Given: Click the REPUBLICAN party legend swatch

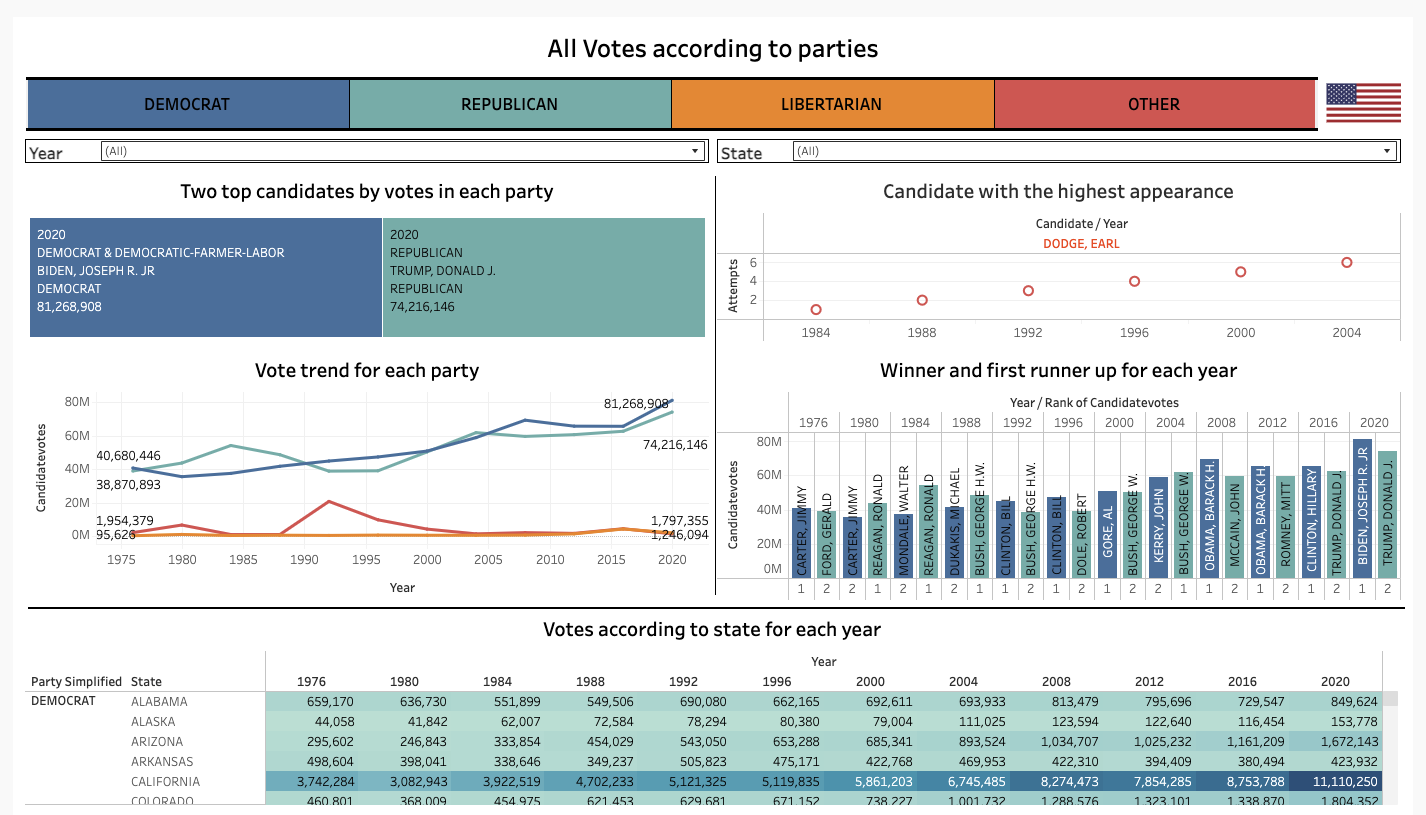Looking at the screenshot, I should (x=510, y=104).
